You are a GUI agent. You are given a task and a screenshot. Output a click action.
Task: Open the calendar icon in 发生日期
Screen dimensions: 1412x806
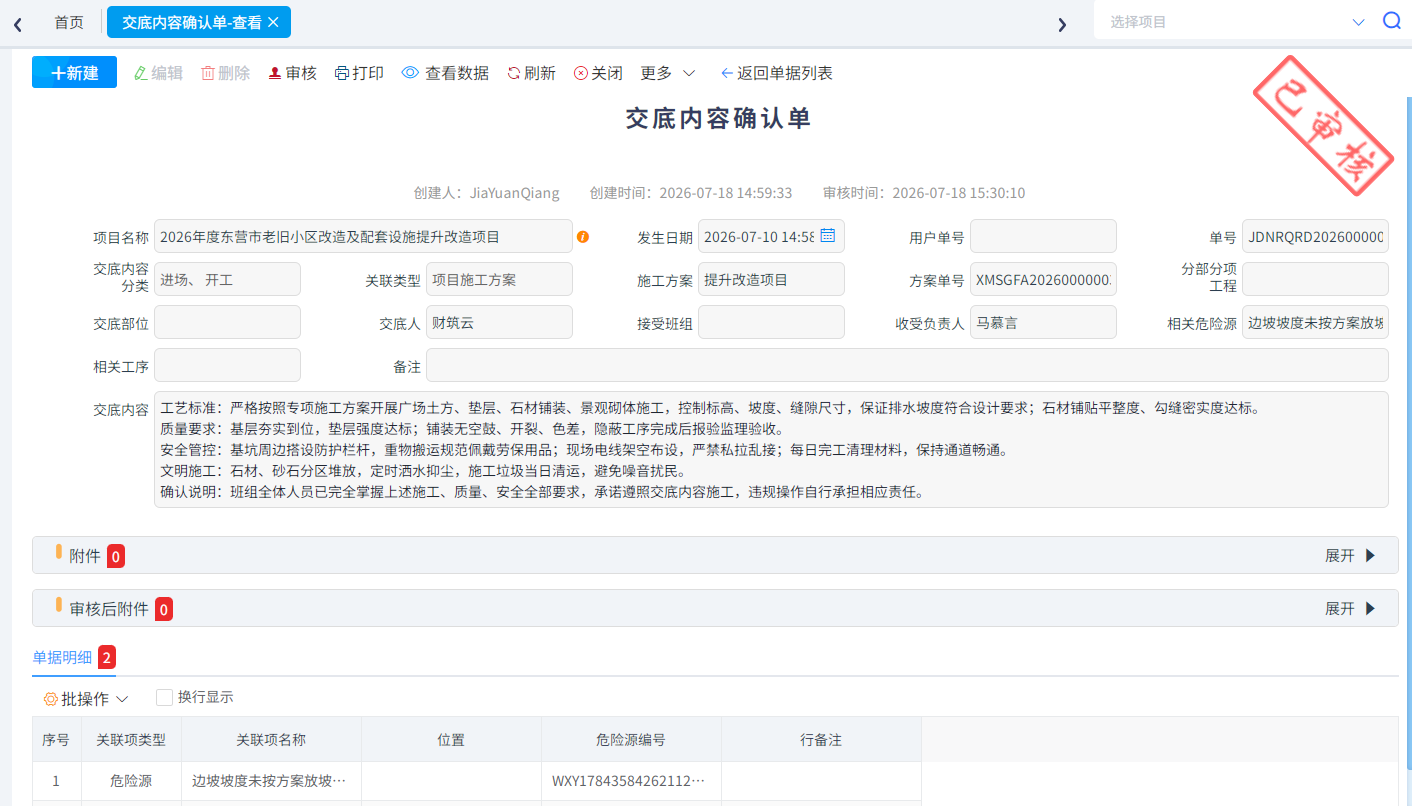[x=828, y=236]
